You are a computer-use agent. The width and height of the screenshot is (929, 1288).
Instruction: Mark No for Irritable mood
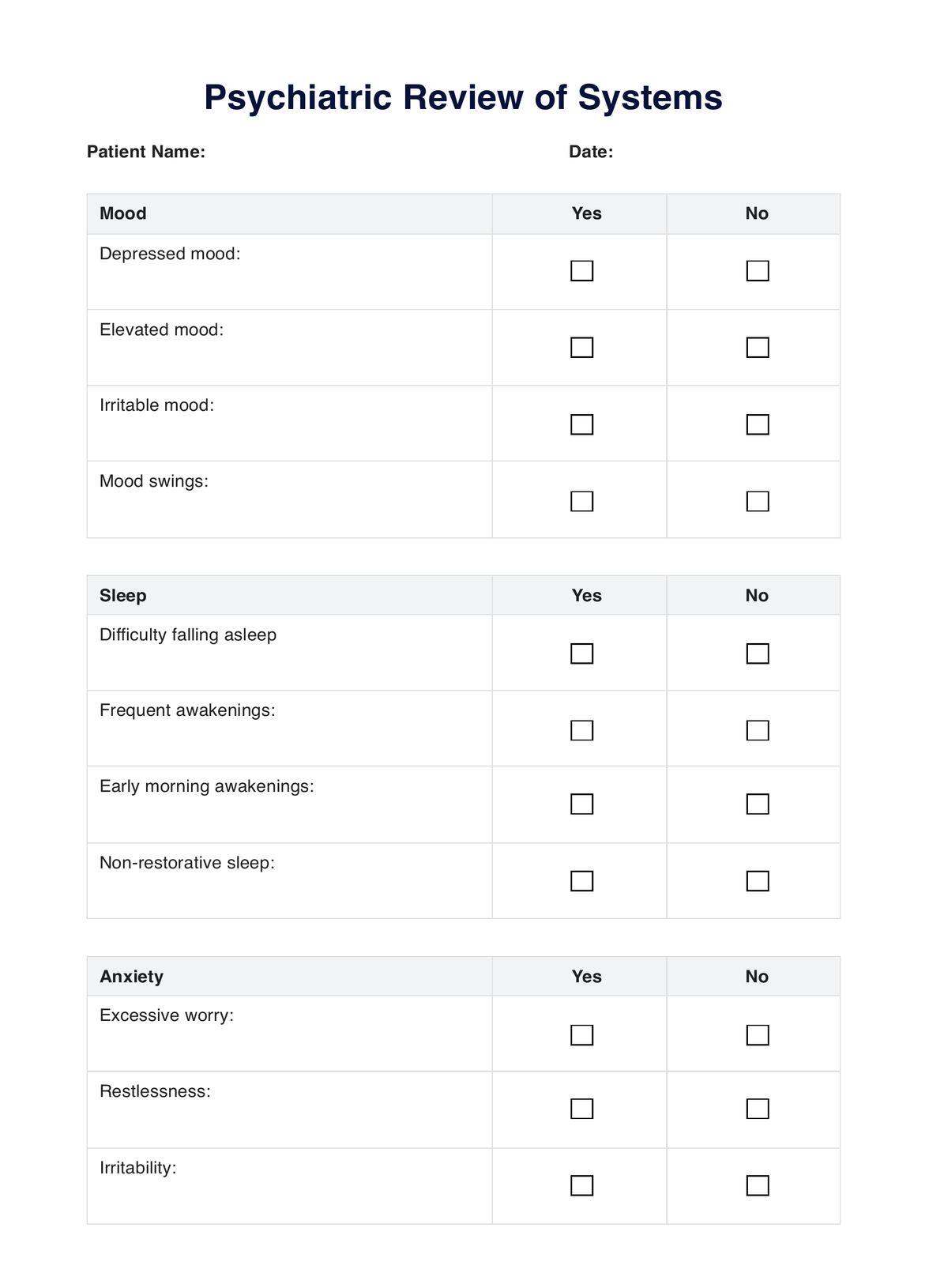pos(757,424)
